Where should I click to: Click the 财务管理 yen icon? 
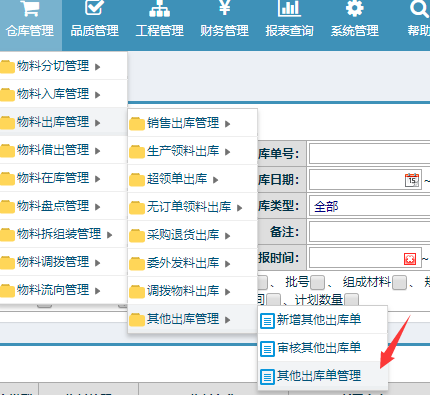click(x=224, y=7)
